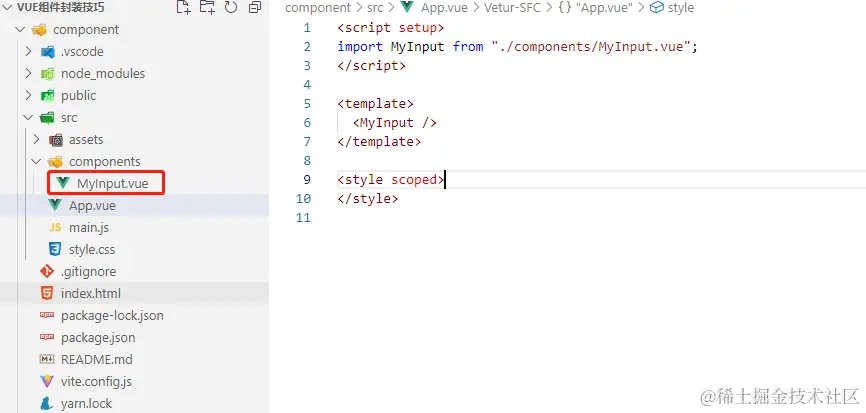This screenshot has width=866, height=413.
Task: Click the CSS icon beside style.css
Action: click(55, 250)
